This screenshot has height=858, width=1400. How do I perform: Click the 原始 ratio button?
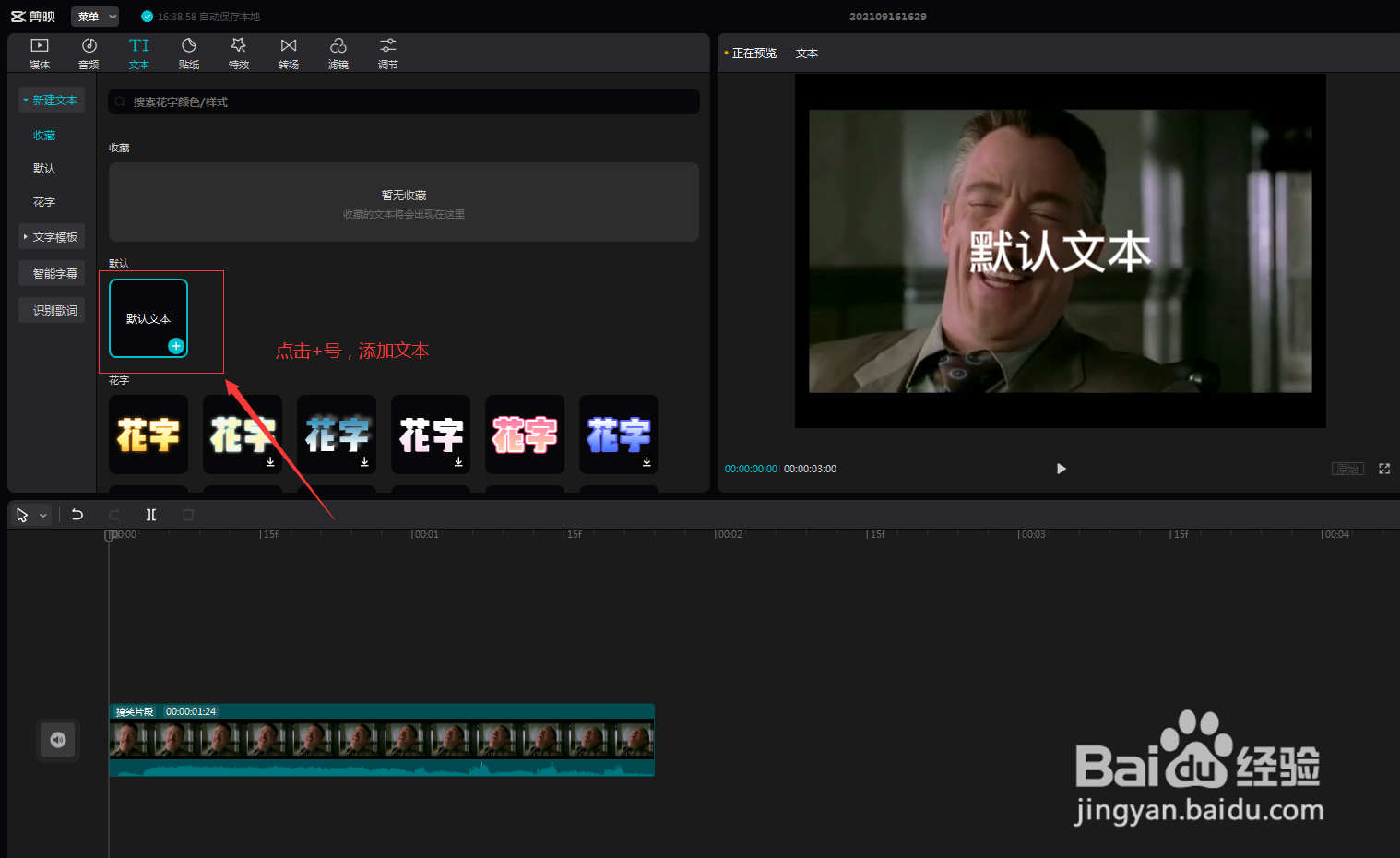point(1347,469)
